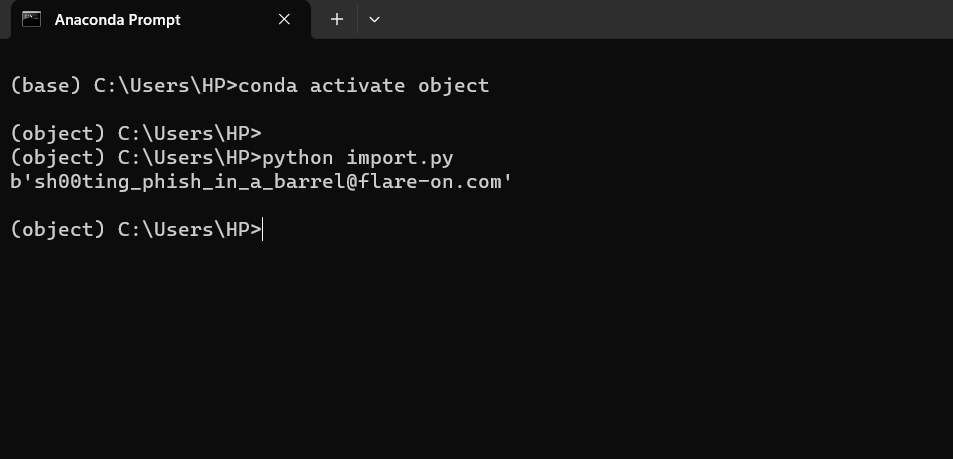953x459 pixels.
Task: Click 'C:\Users\HP>' path on the first line
Action: [x=165, y=85]
